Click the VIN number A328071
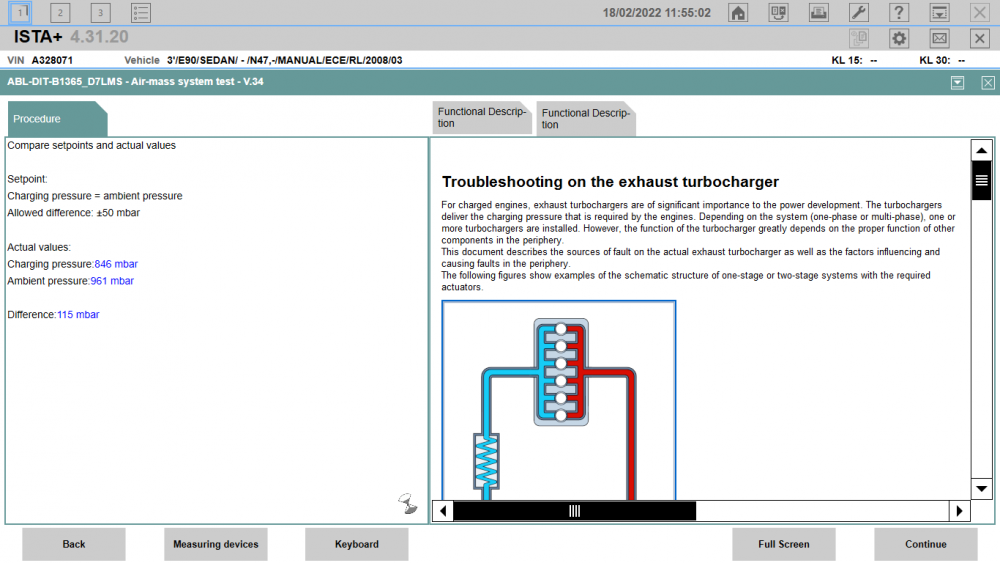The image size is (1000, 563). [52, 60]
